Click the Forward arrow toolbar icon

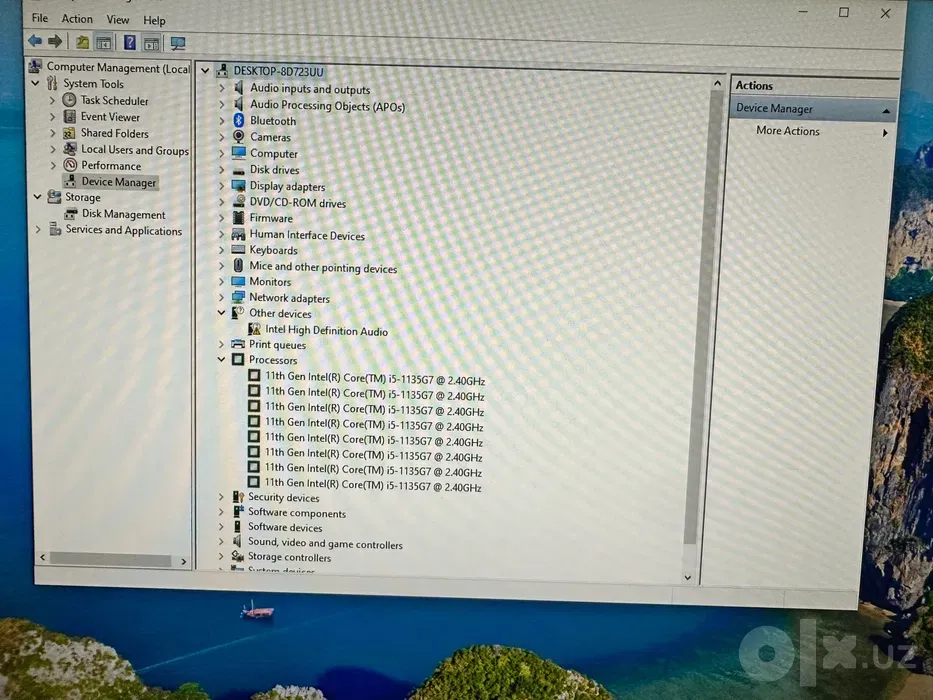tap(55, 41)
